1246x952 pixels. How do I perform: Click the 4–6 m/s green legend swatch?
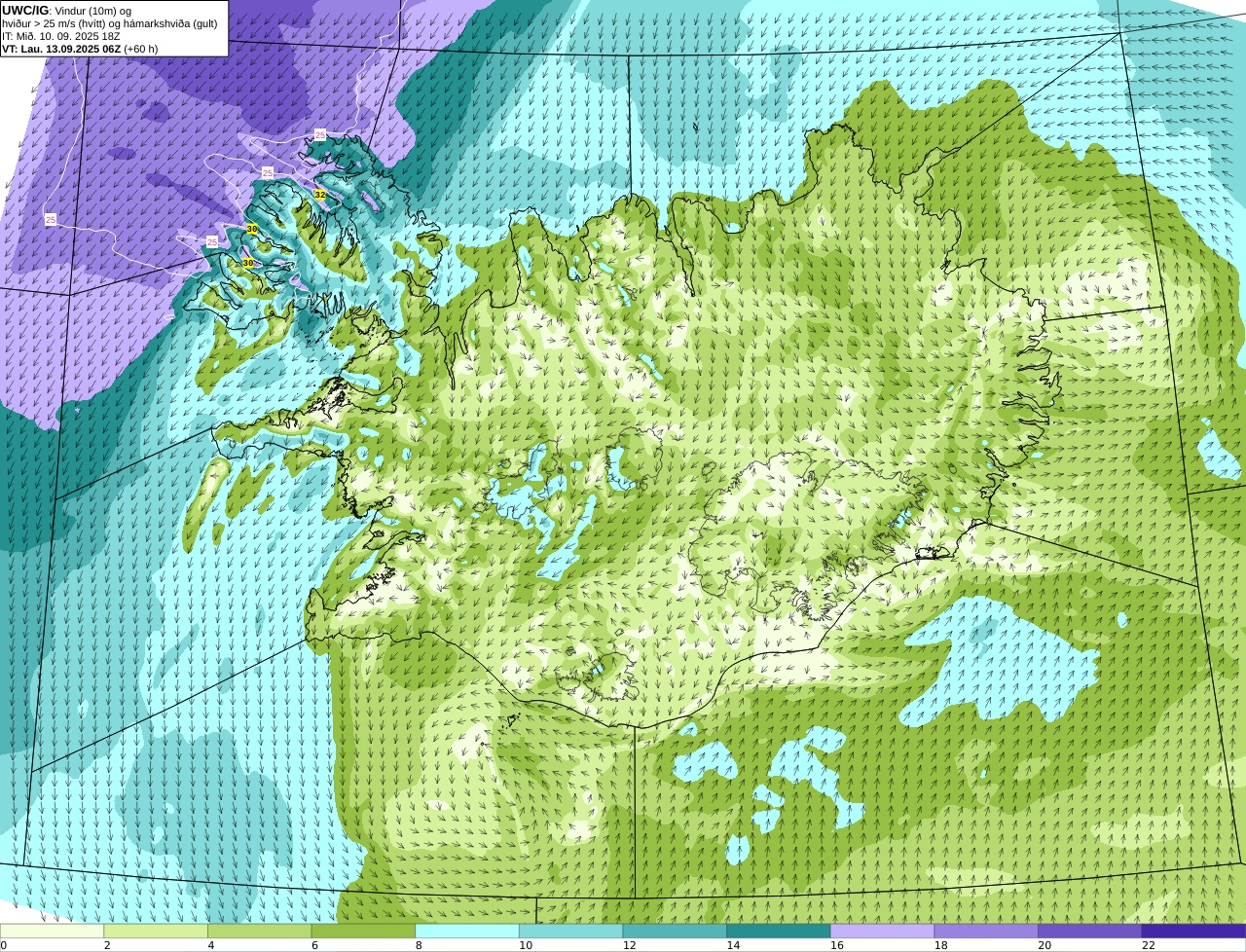tap(259, 931)
